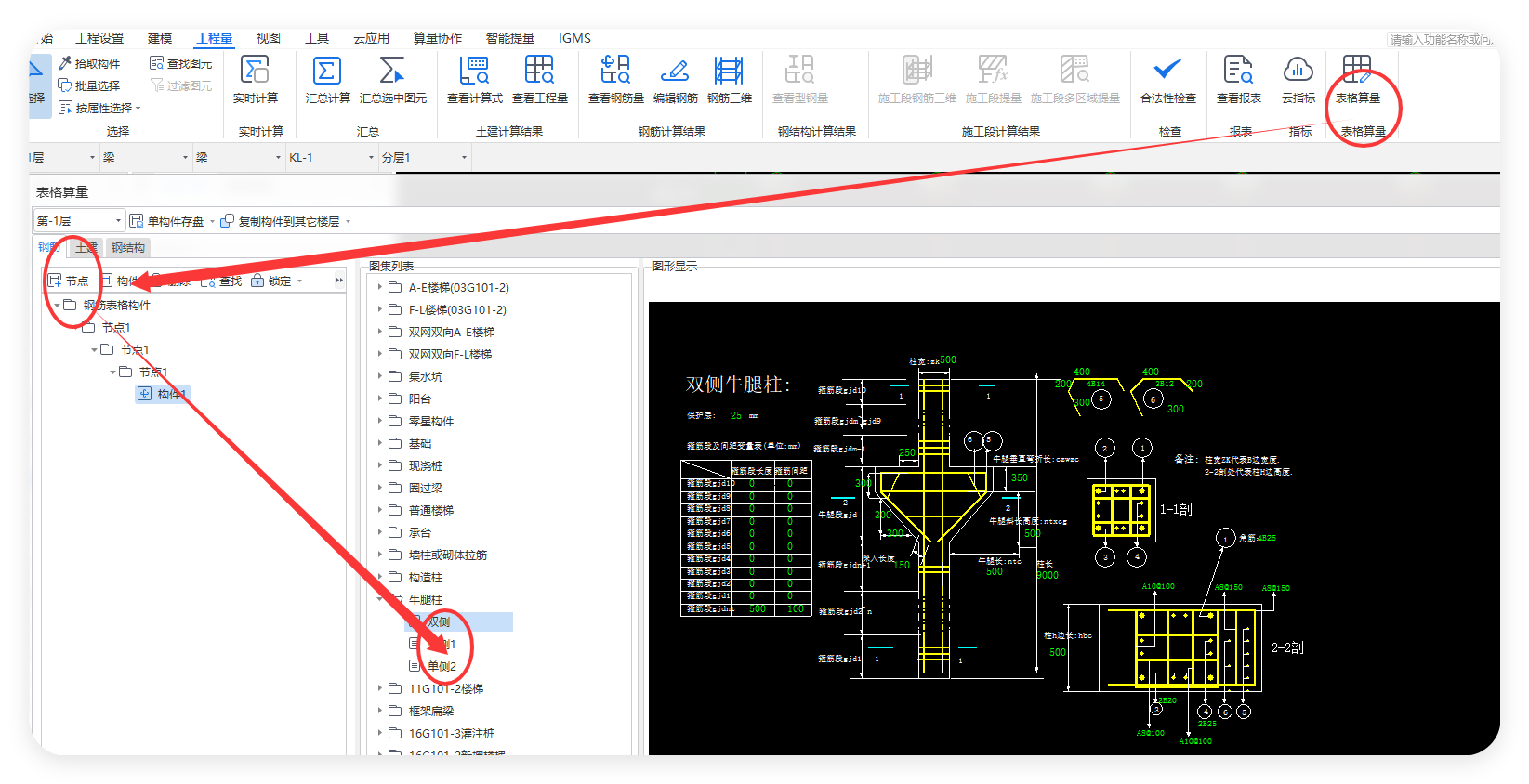Click 汇总选中图元 to summarize the selection
The image size is (1529, 784).
coord(393,80)
